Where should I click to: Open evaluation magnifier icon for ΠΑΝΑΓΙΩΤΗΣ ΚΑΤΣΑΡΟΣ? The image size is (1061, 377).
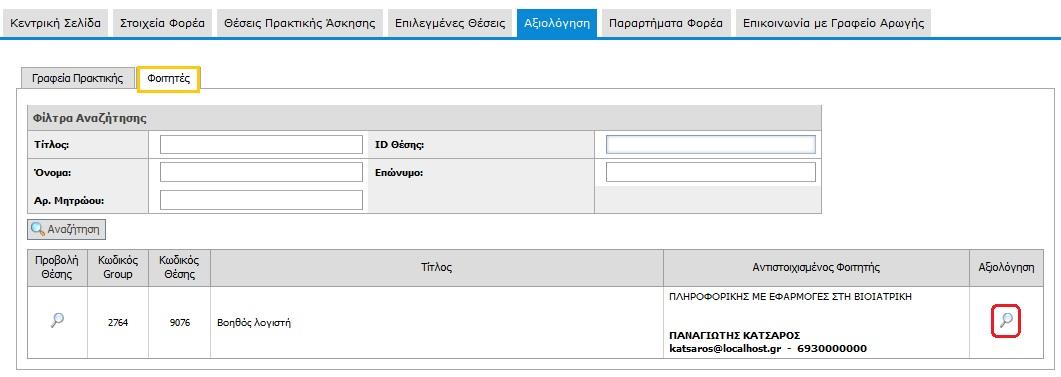[1006, 321]
